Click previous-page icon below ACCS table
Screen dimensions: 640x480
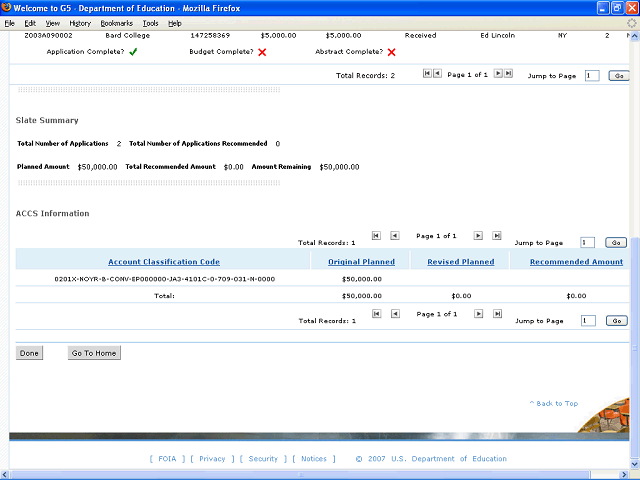(395, 313)
